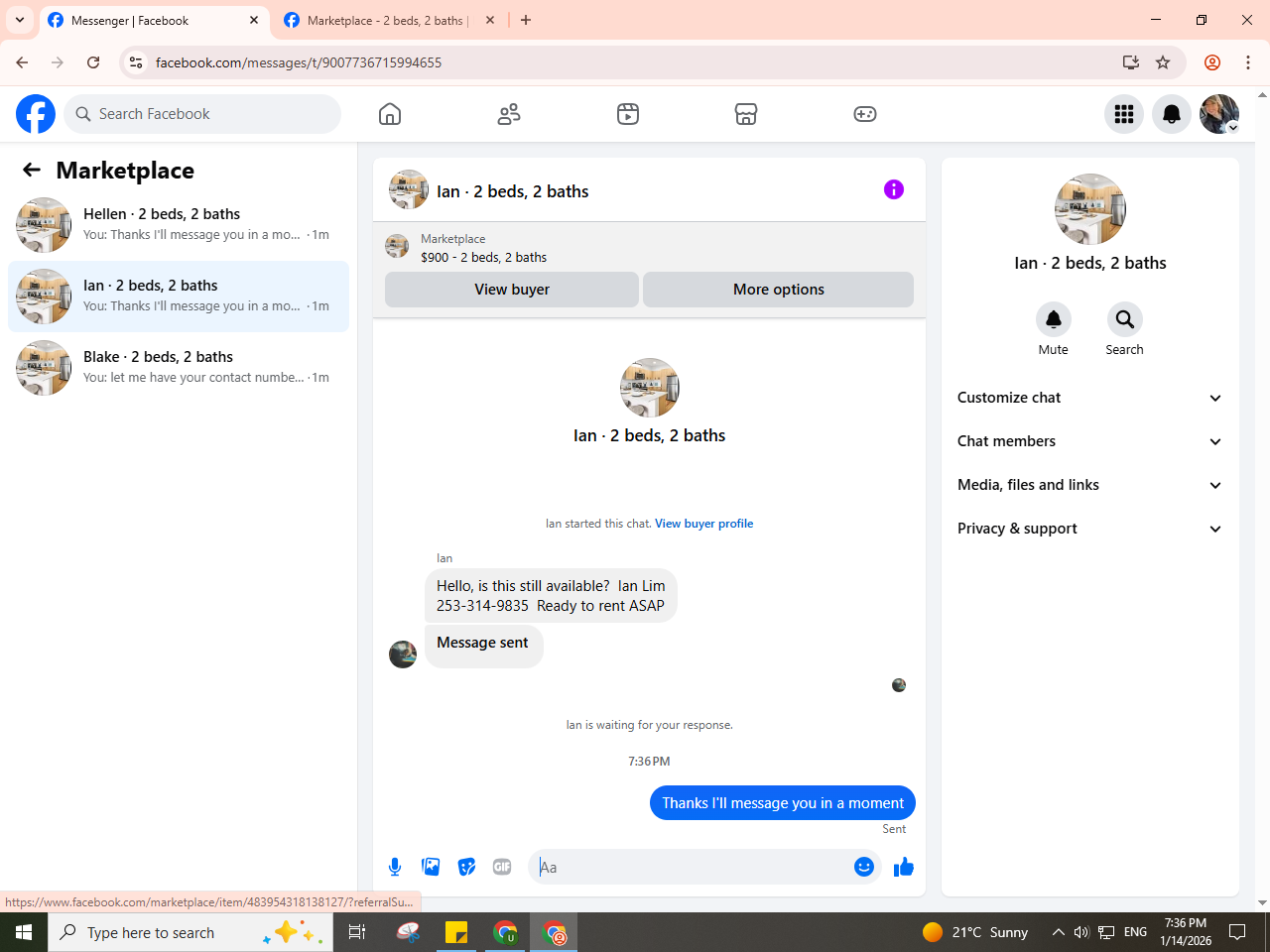Open the Gaming controller icon

tap(865, 114)
